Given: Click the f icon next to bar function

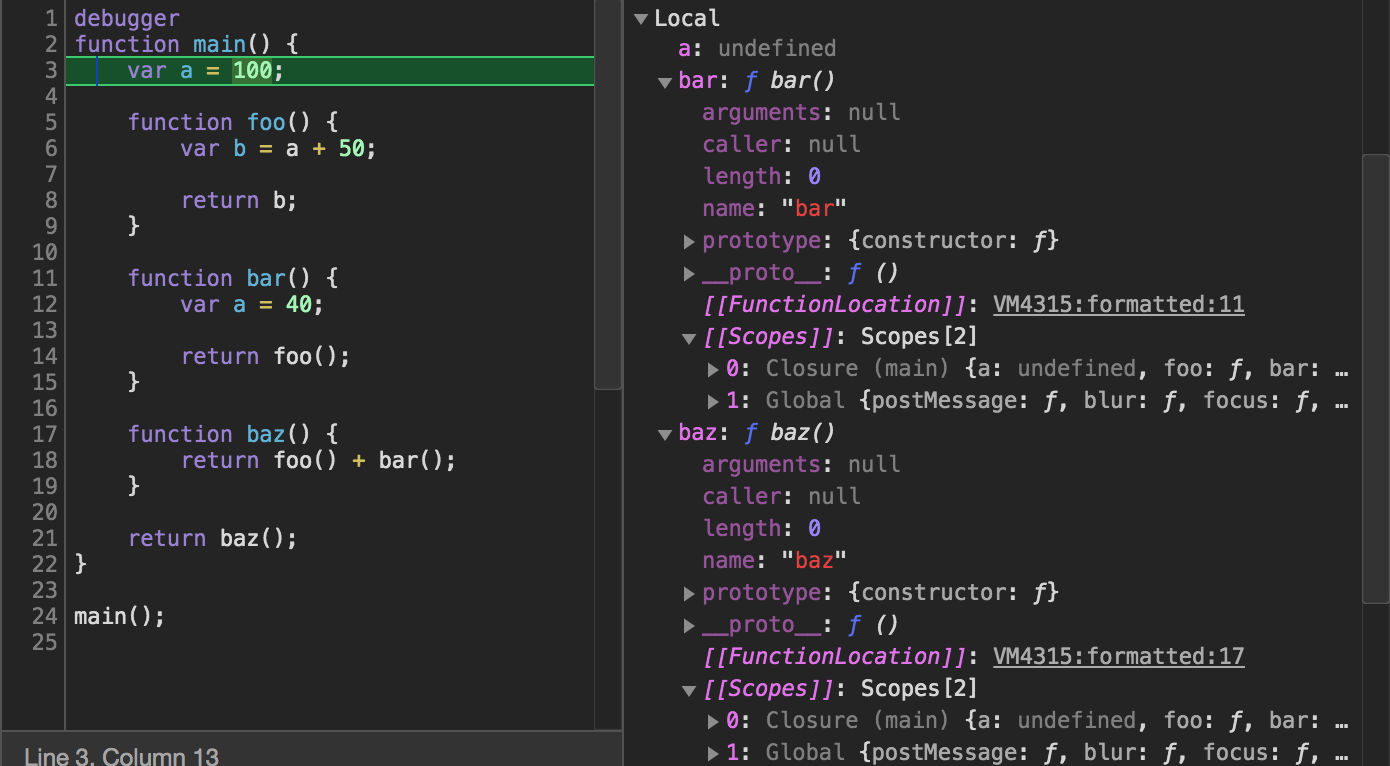Looking at the screenshot, I should [x=752, y=80].
